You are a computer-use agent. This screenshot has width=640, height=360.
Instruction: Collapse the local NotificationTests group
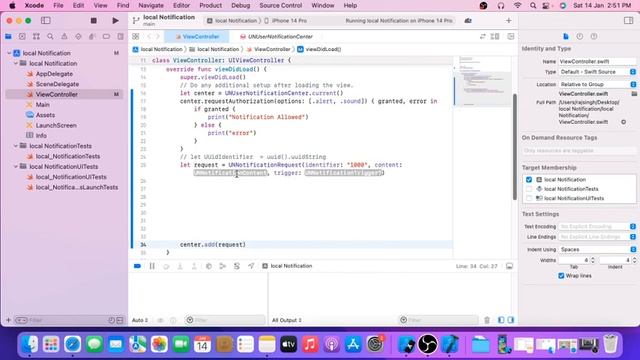click(x=16, y=146)
